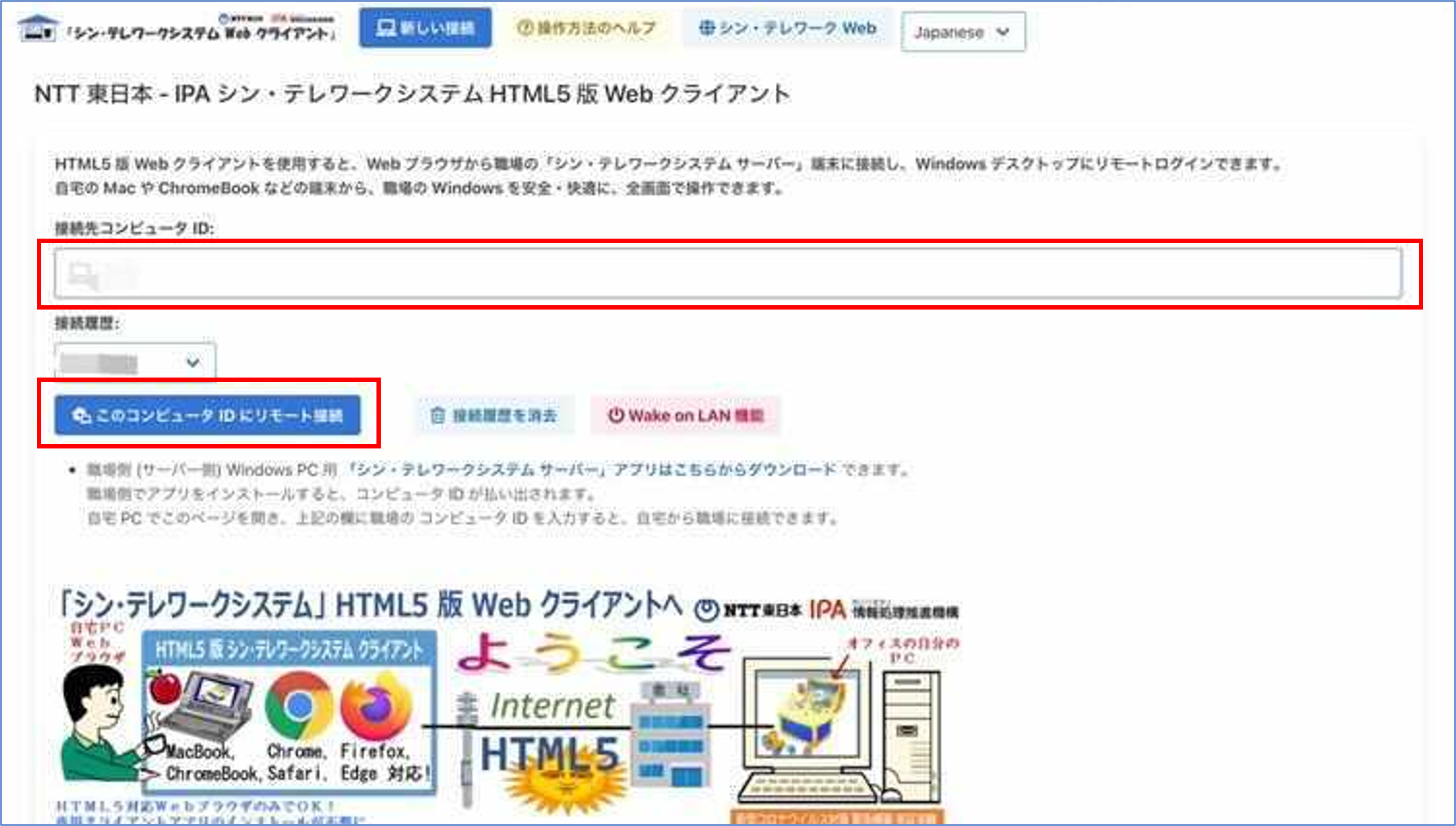Visit シン・テレワーク Web link button
The image size is (1456, 826).
(x=787, y=28)
